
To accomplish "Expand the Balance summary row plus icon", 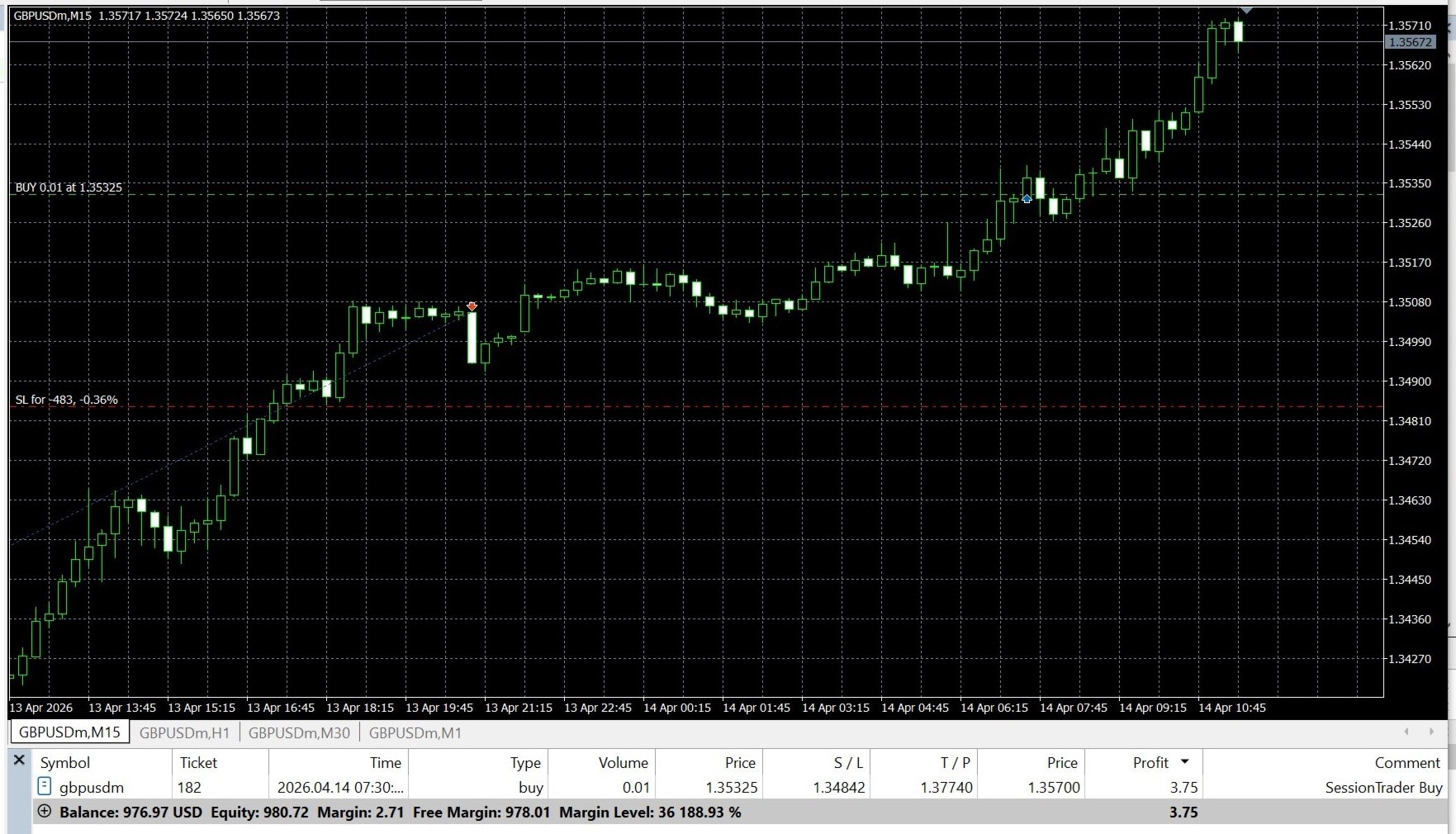I will coord(45,812).
